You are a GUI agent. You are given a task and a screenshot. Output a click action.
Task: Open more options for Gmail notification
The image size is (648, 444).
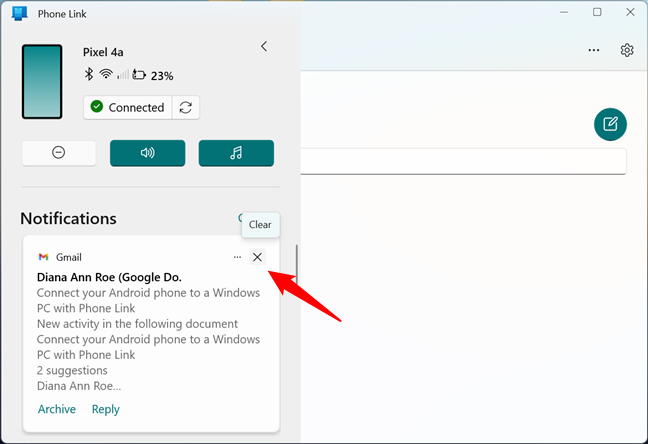237,257
